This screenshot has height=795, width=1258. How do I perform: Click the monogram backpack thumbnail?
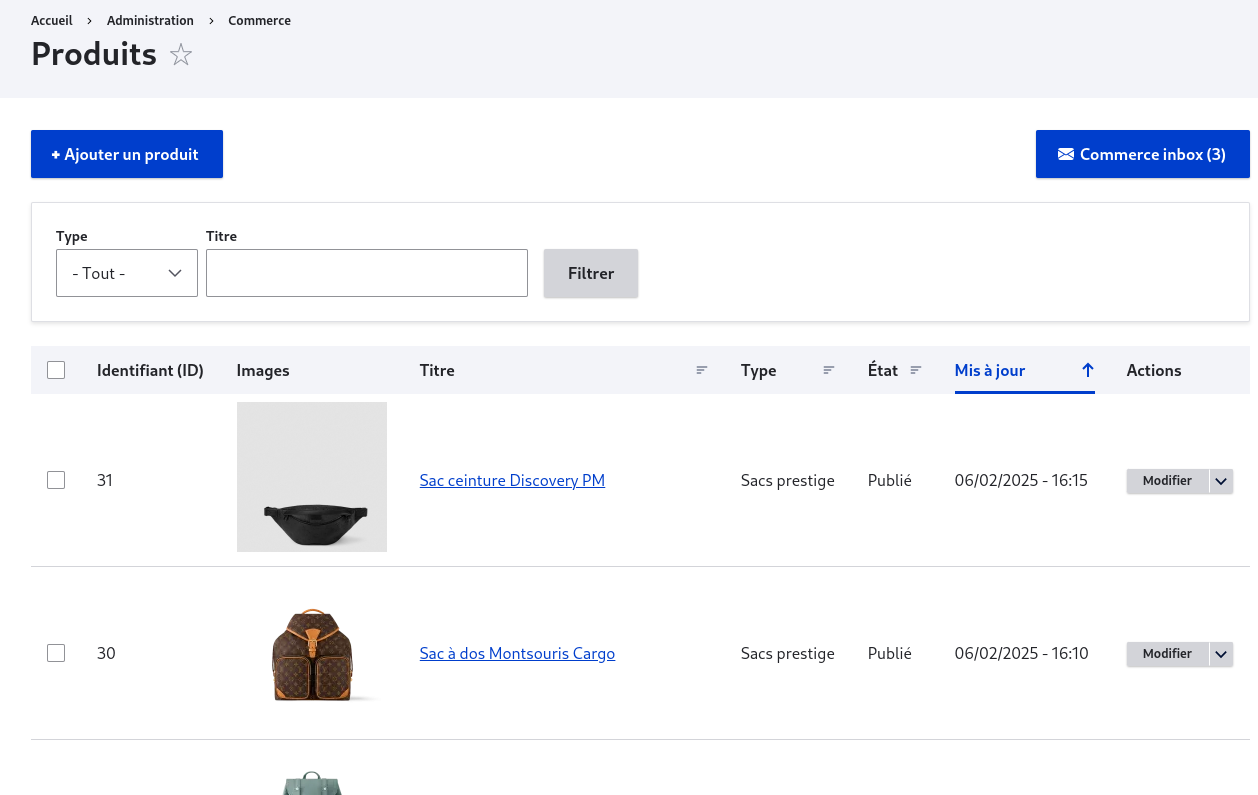pos(312,653)
